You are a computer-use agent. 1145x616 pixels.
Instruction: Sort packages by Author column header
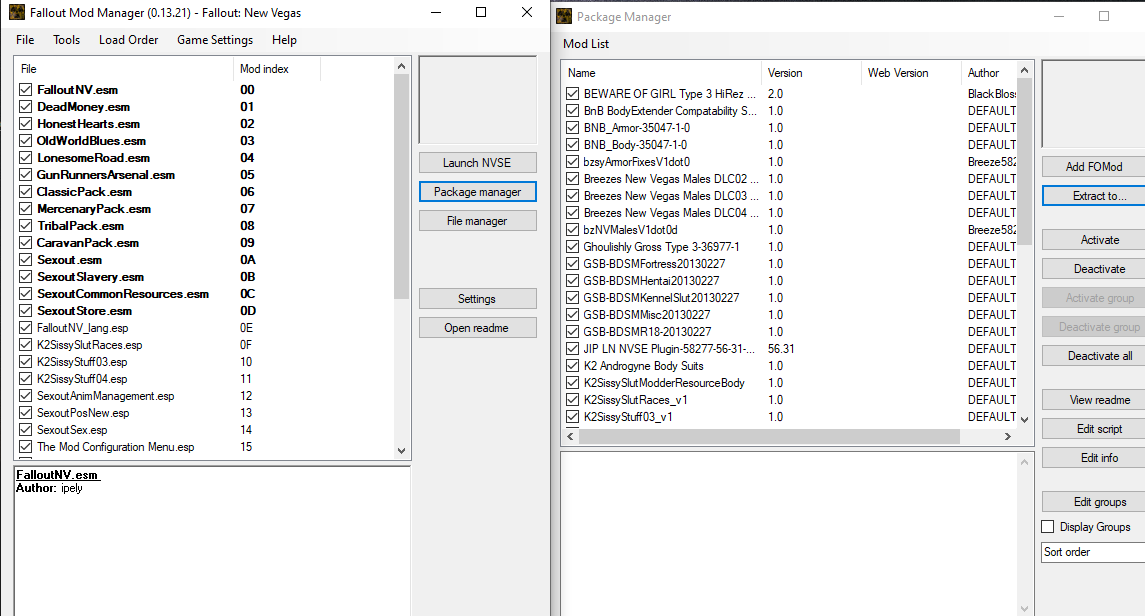(989, 73)
